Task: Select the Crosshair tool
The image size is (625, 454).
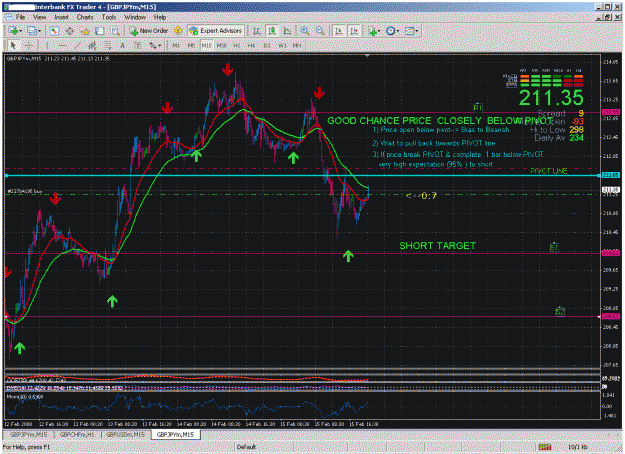Action: pos(29,45)
